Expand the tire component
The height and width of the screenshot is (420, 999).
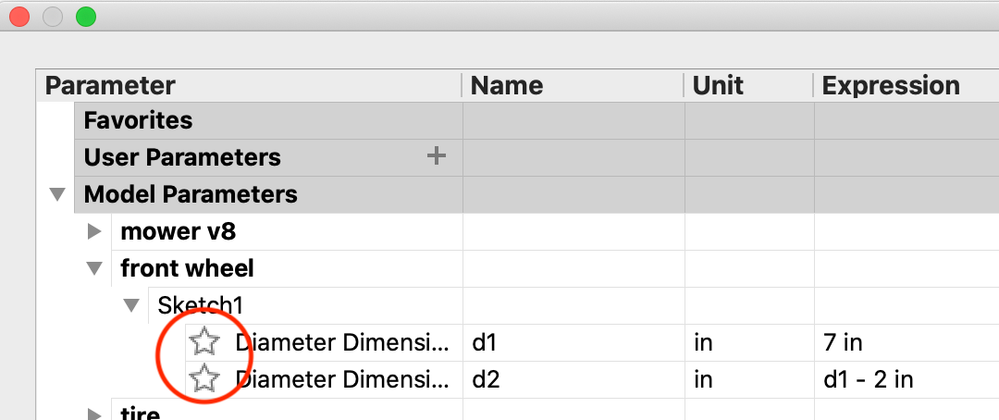pyautogui.click(x=95, y=414)
